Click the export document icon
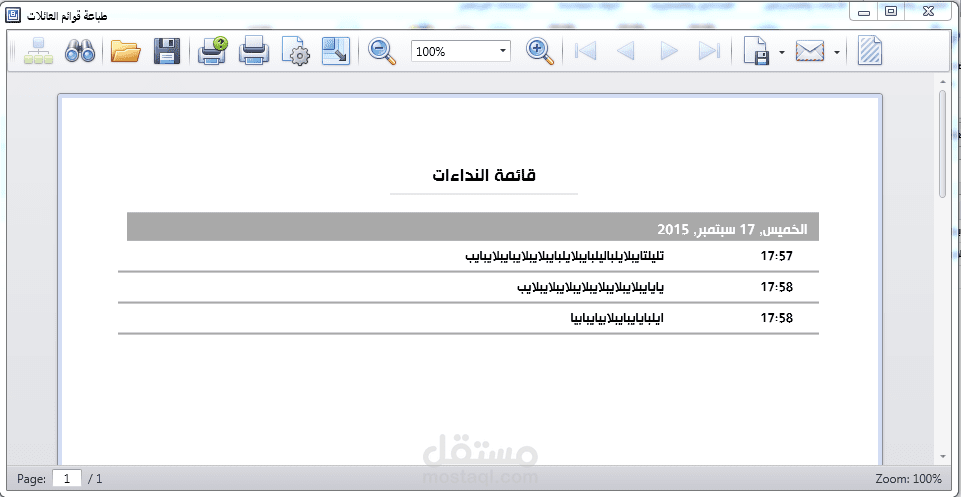The width and height of the screenshot is (961, 497). pyautogui.click(x=756, y=51)
